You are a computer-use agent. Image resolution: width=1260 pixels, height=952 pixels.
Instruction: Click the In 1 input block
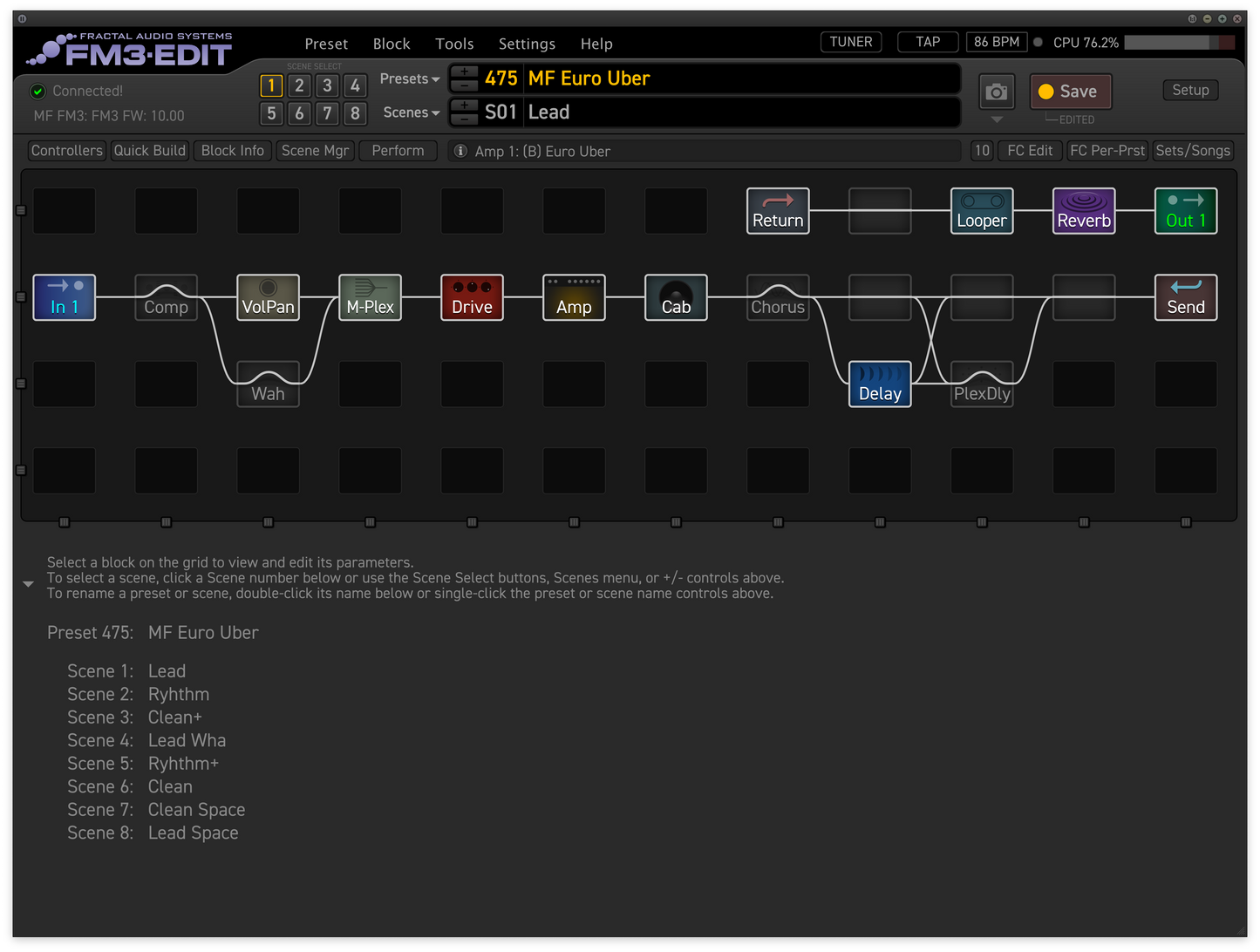coord(64,297)
